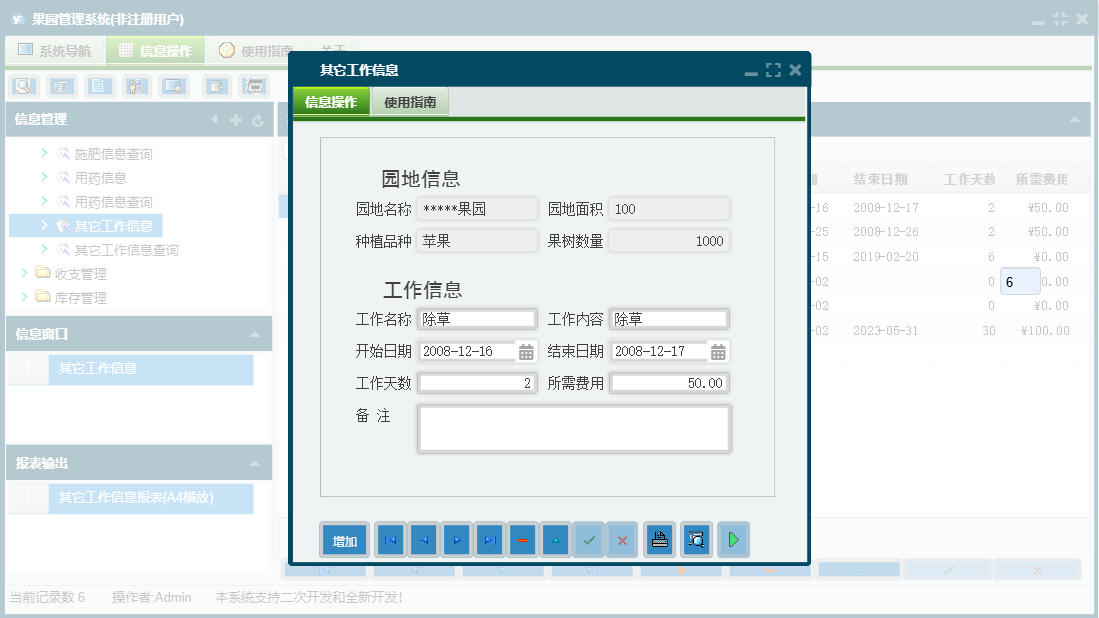Open the 结束日期 calendar picker
The image size is (1099, 618).
pos(719,351)
